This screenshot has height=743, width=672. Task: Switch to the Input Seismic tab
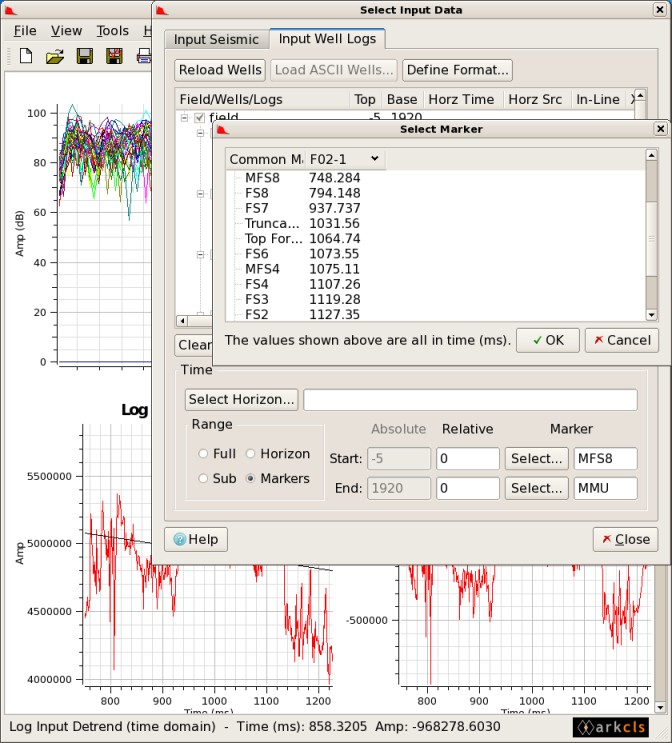216,39
